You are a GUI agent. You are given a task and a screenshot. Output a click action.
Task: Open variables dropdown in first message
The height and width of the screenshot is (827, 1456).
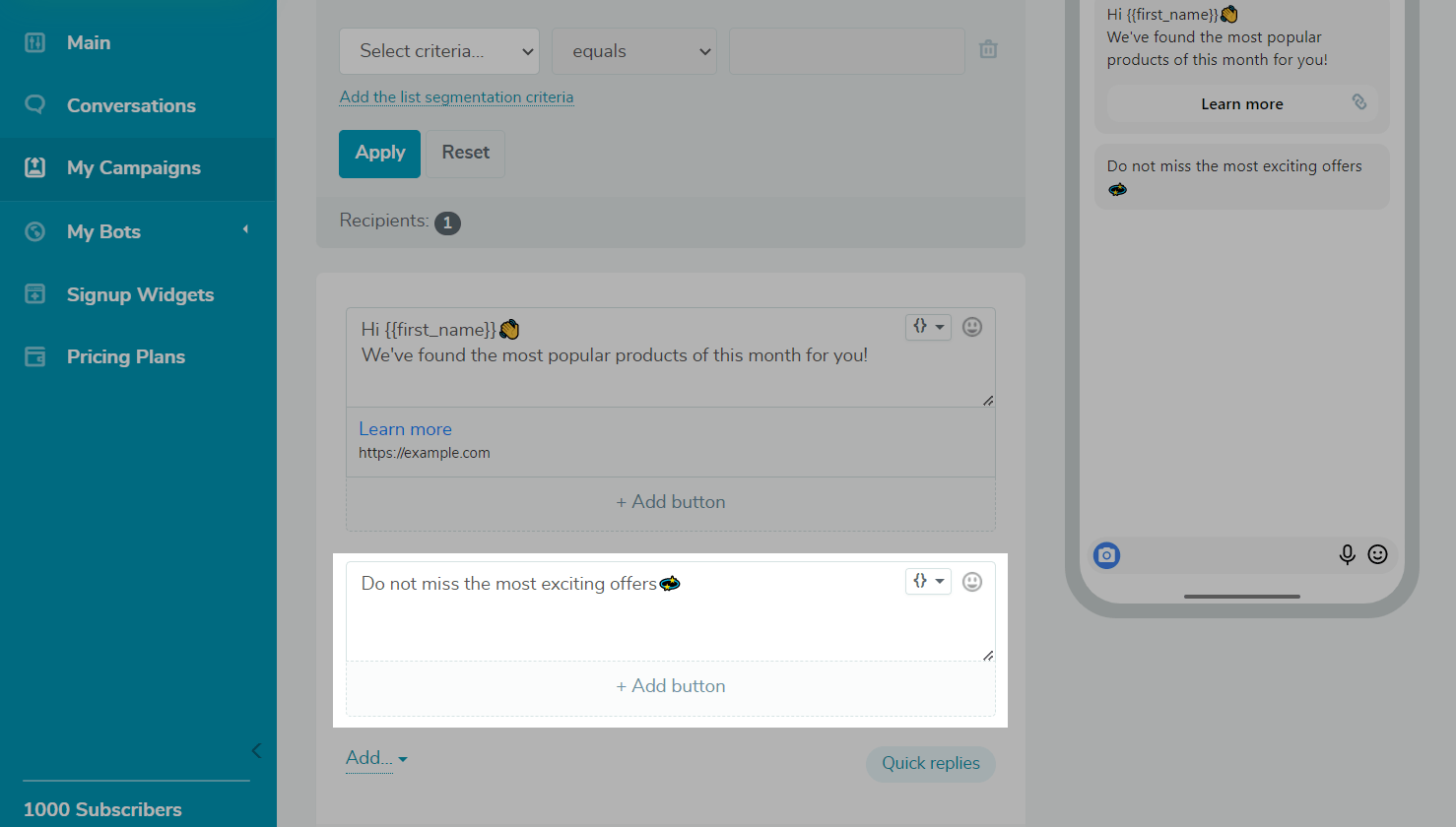pos(928,327)
